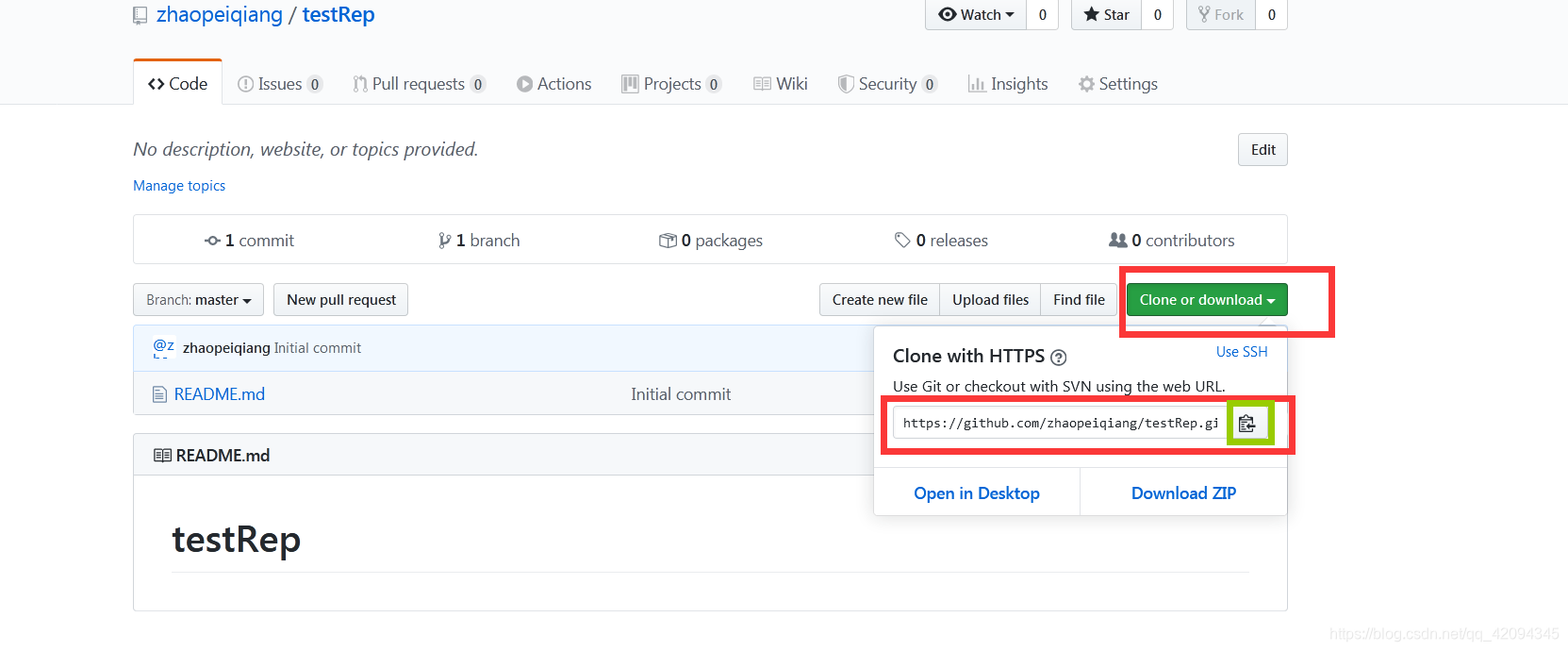Screen dimensions: 1568x651
Task: Click the Manage topics link
Action: pos(179,186)
